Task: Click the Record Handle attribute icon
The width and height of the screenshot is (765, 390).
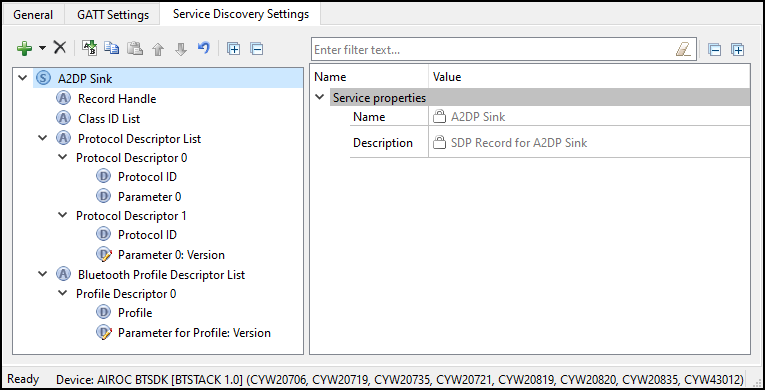Action: coord(63,99)
